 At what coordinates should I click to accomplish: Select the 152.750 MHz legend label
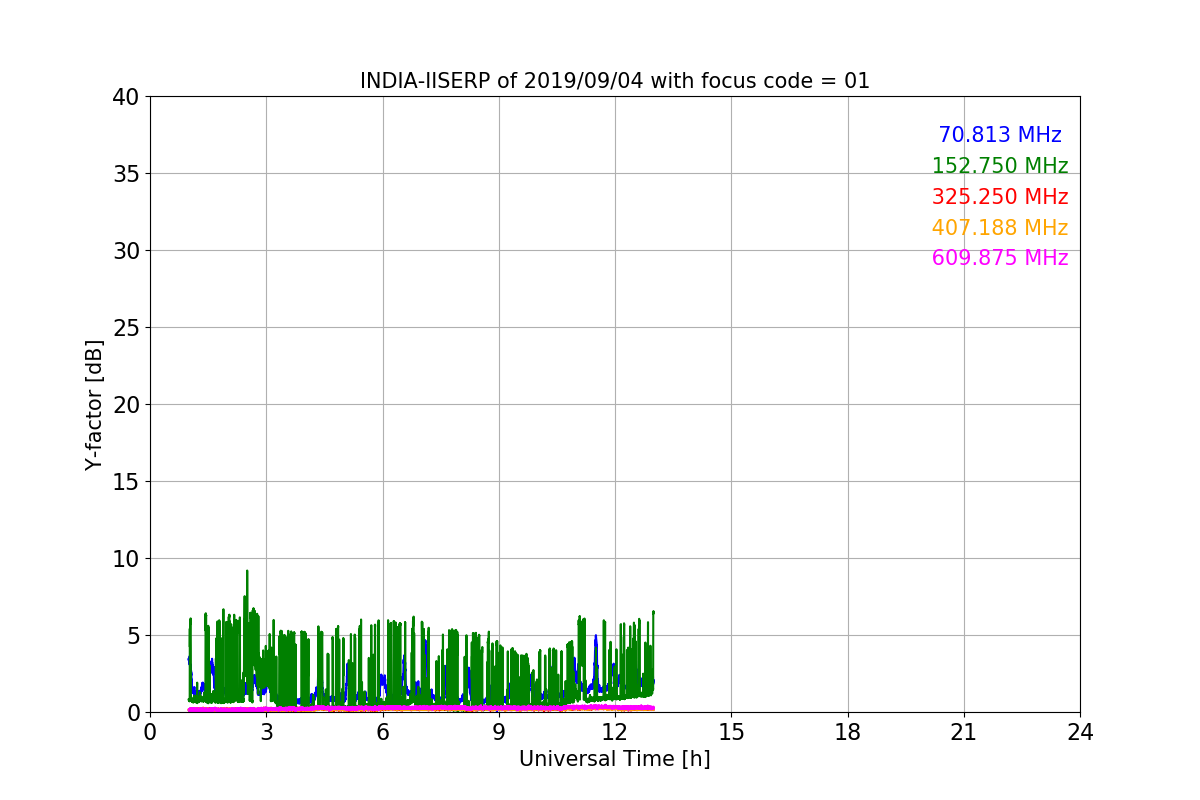click(1000, 166)
